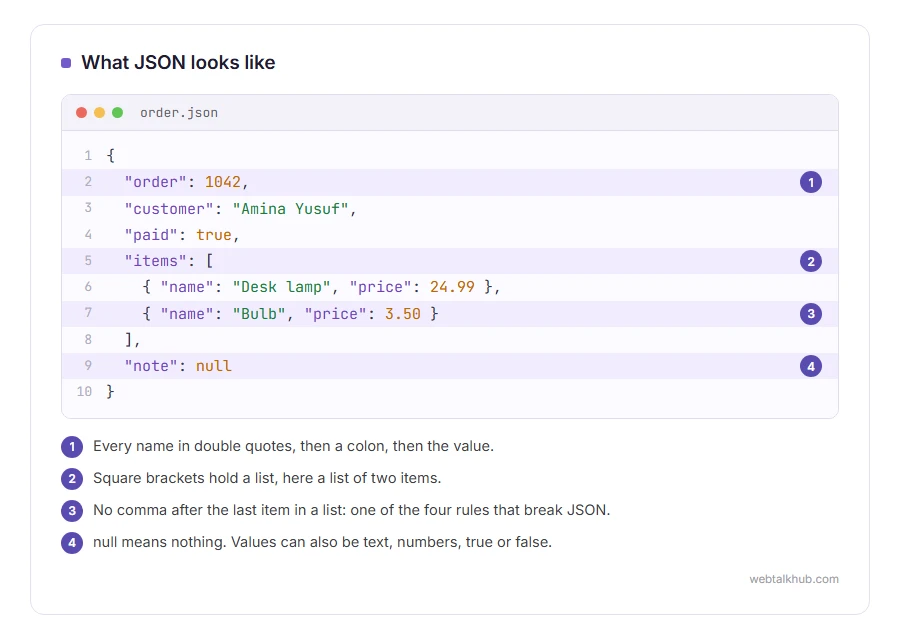
Task: Click callout badge 1 on the "order" code line
Action: [810, 183]
